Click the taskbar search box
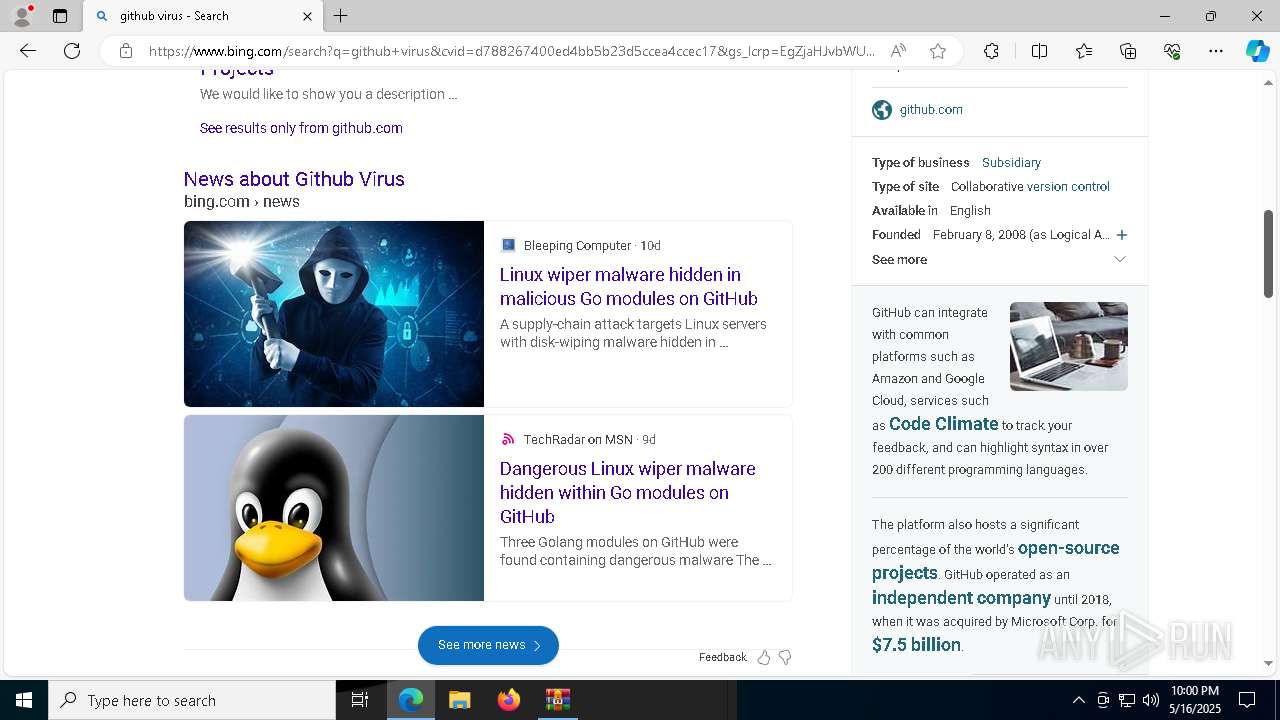Screen dimensions: 1280x720 [x=192, y=700]
